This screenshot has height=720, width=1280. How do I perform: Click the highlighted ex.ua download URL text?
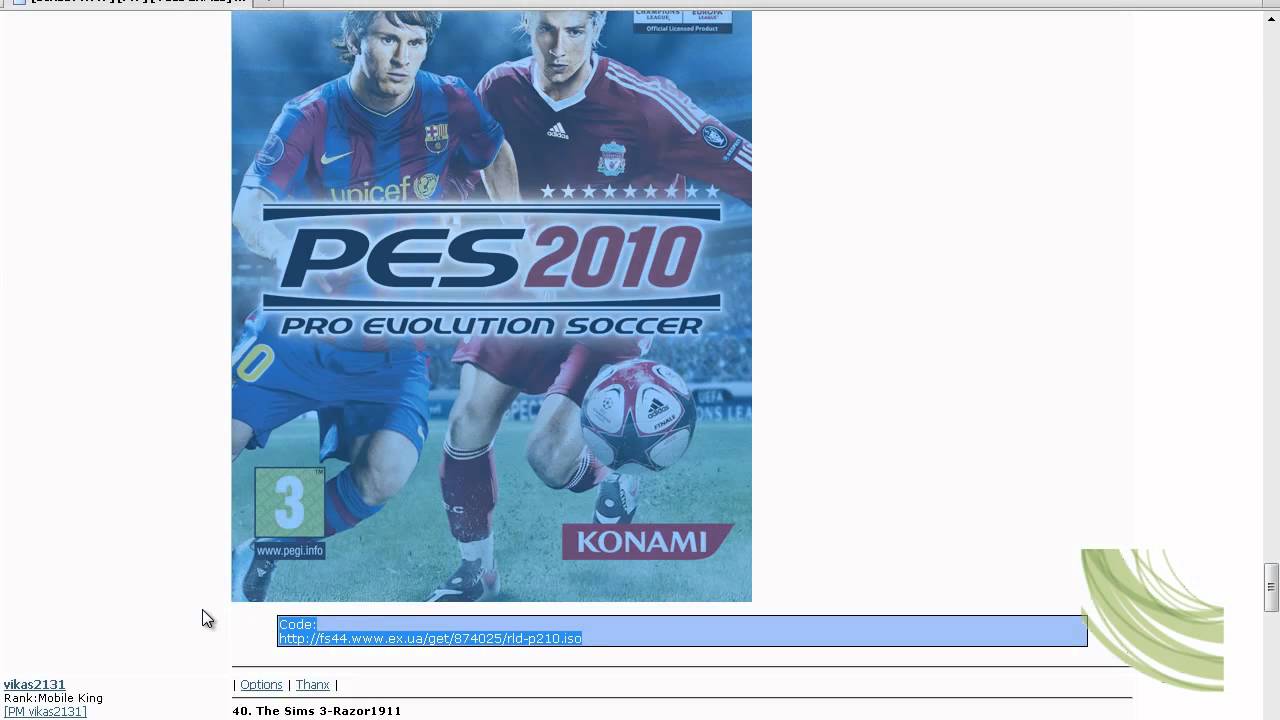click(430, 638)
